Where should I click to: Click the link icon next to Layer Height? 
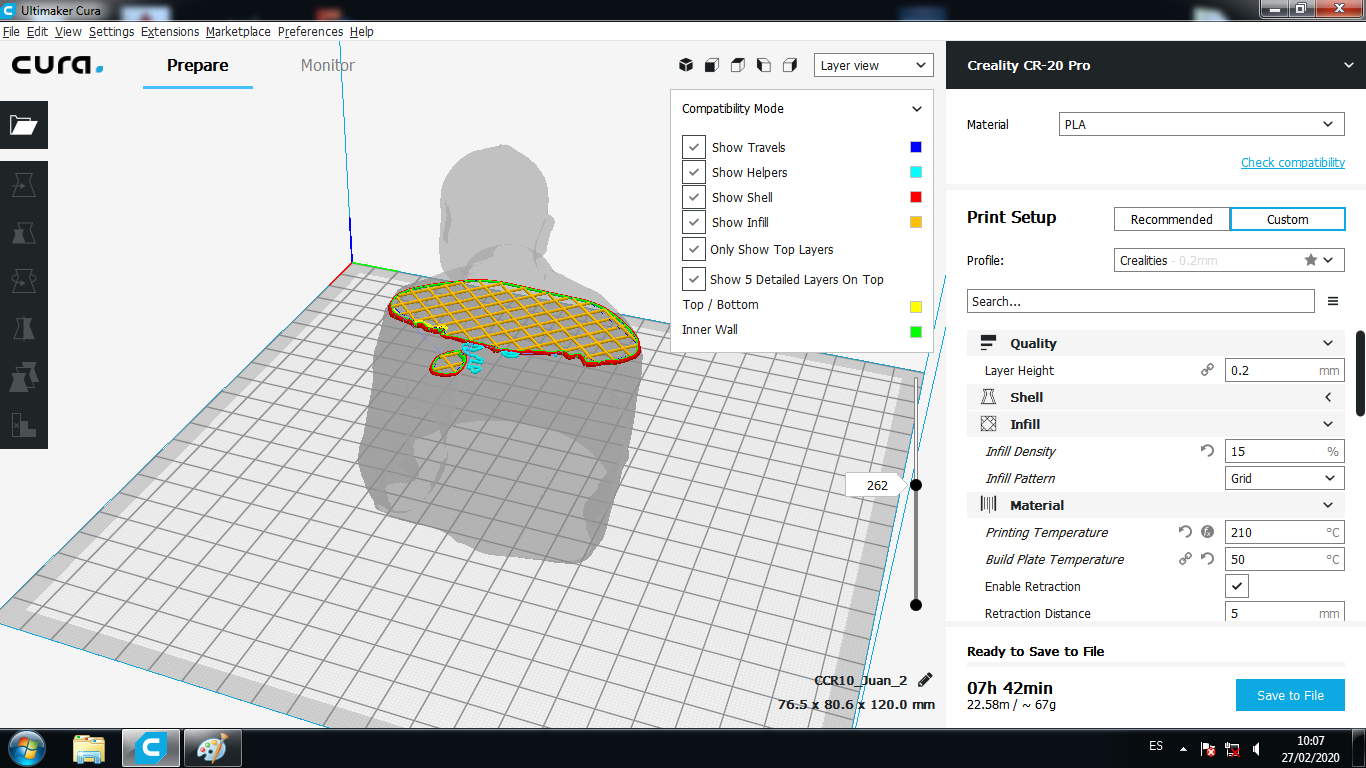(x=1207, y=370)
